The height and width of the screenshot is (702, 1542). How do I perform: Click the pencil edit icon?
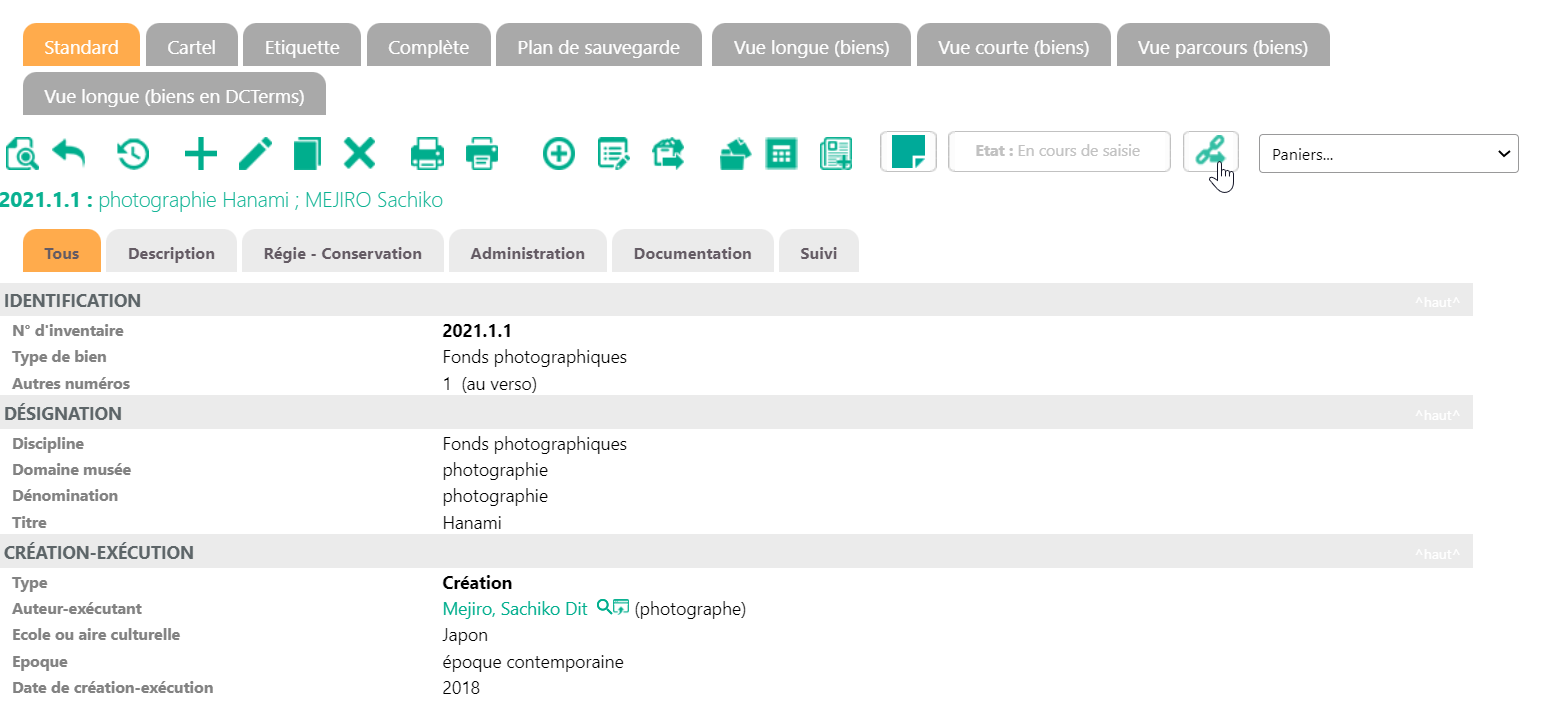tap(255, 154)
